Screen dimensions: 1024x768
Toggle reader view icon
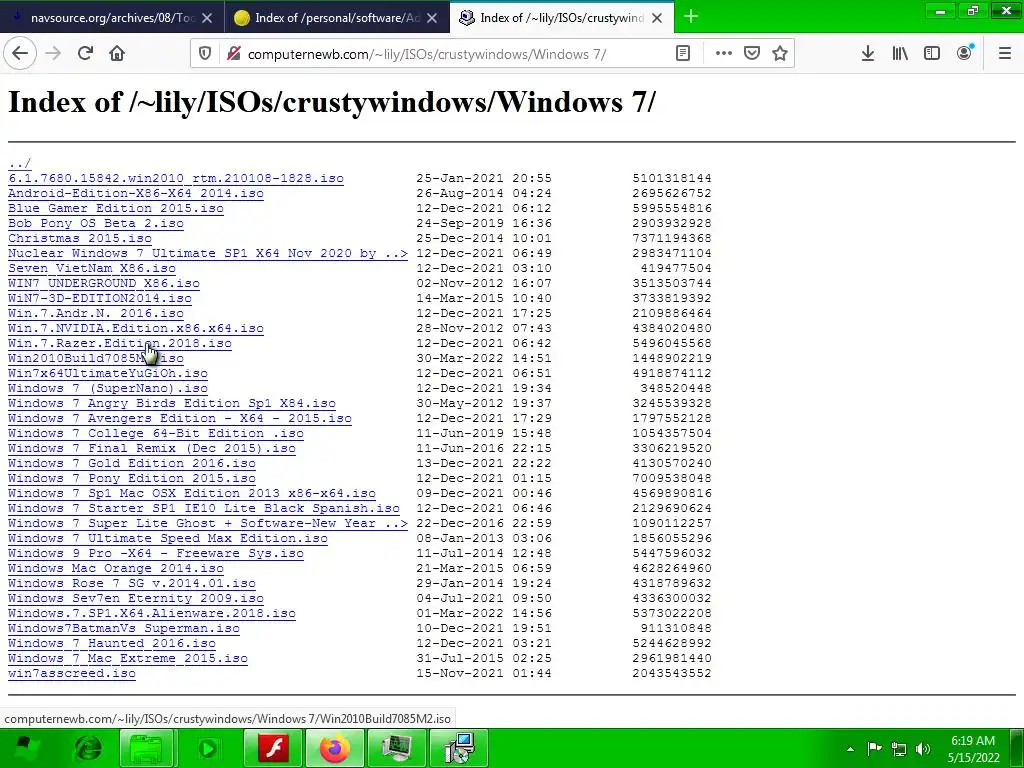tap(682, 54)
